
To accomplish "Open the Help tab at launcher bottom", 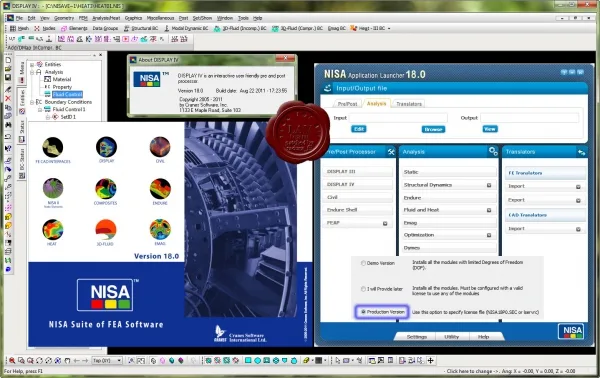I will (x=483, y=337).
